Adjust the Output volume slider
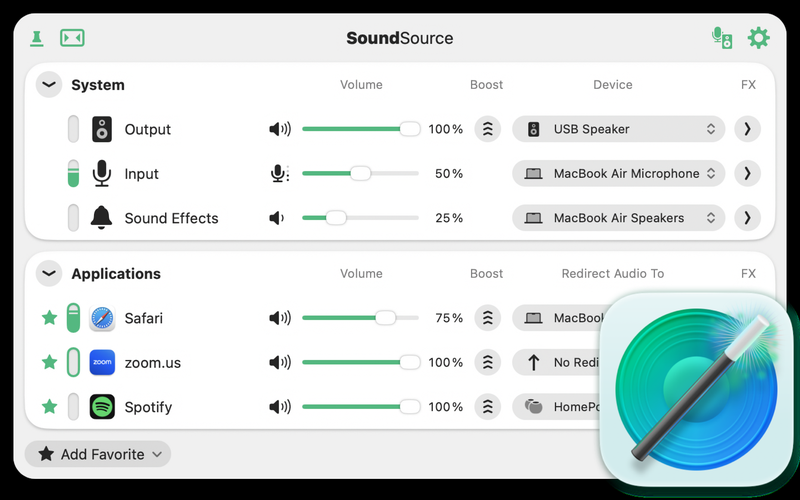This screenshot has height=500, width=800. click(361, 129)
